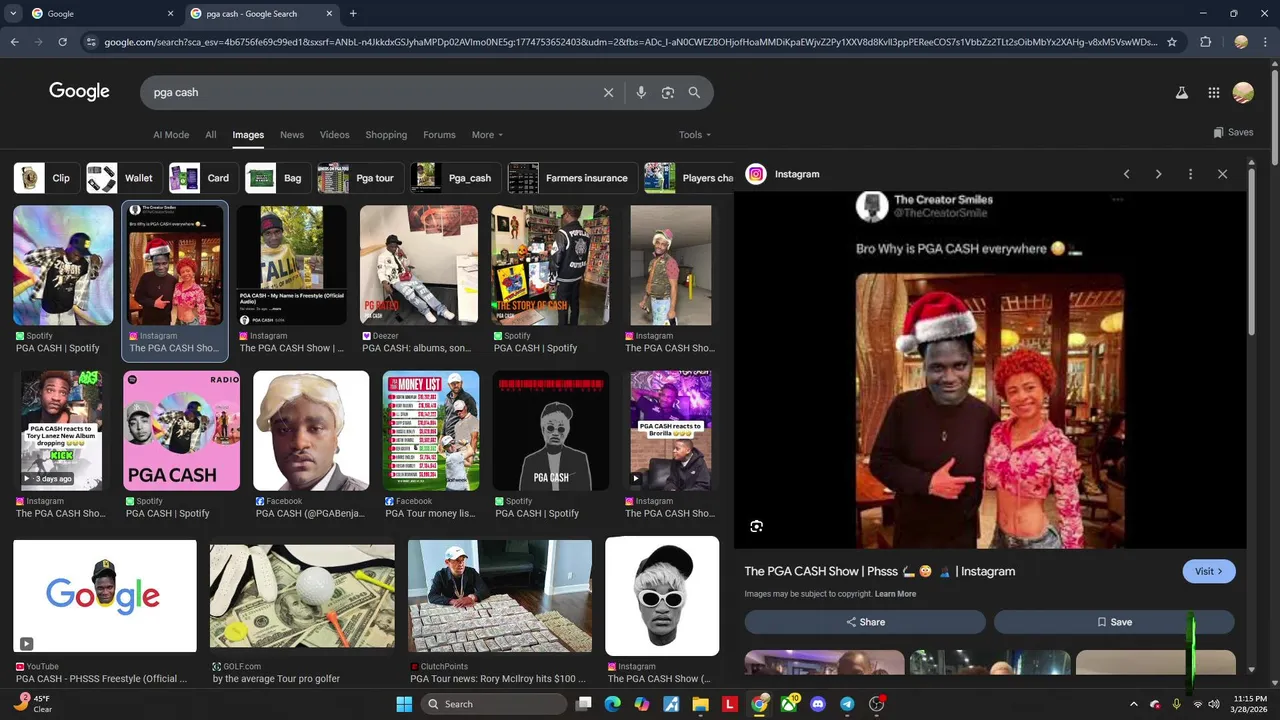
Task: View site information icon in address bar
Action: point(91,42)
